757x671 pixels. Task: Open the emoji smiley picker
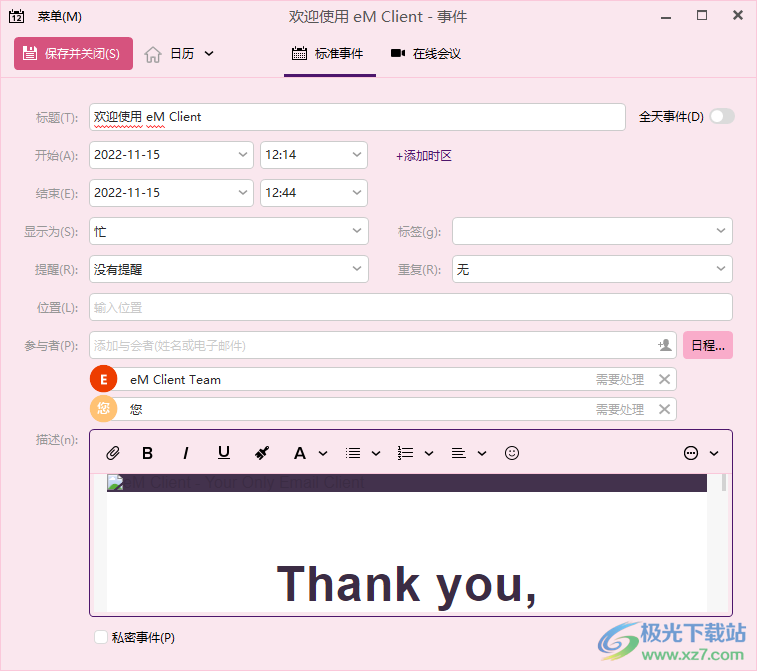(x=512, y=453)
